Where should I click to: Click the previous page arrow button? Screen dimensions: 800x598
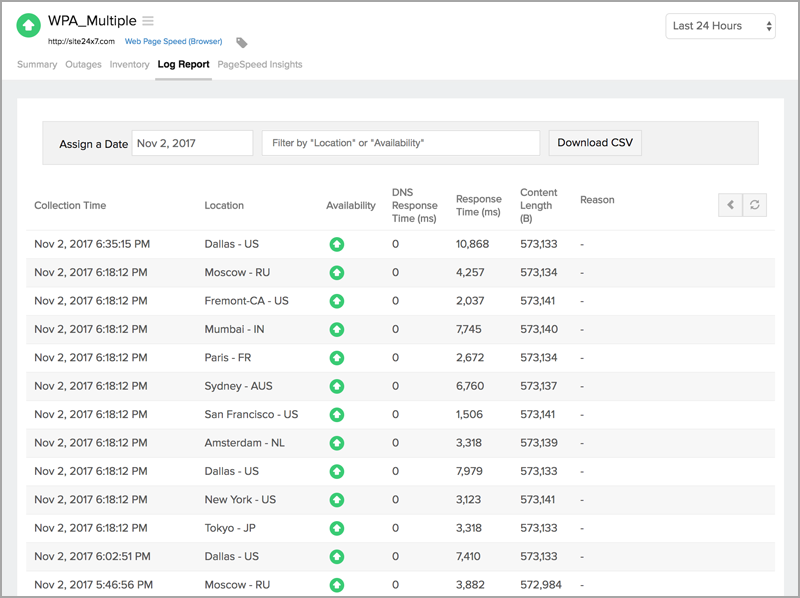coord(731,205)
